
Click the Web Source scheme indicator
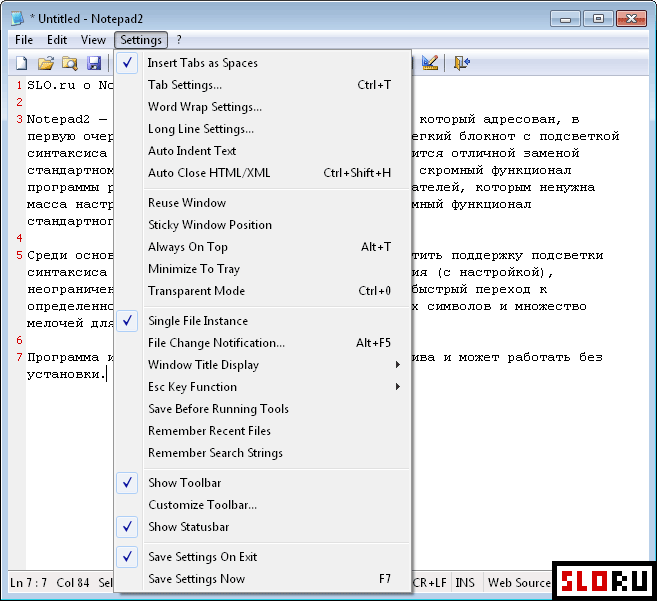[x=519, y=583]
